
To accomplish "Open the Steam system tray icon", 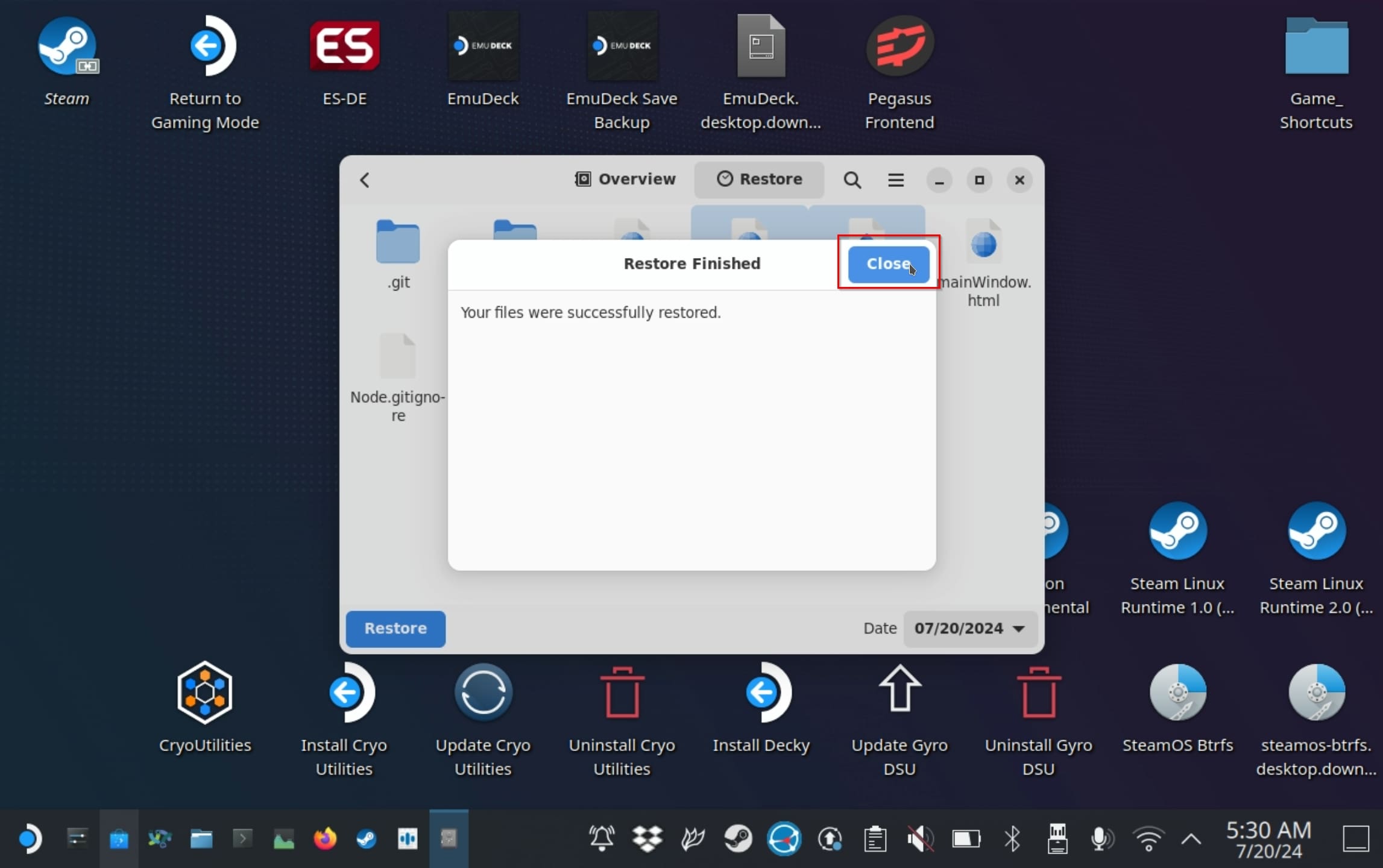I will (738, 838).
